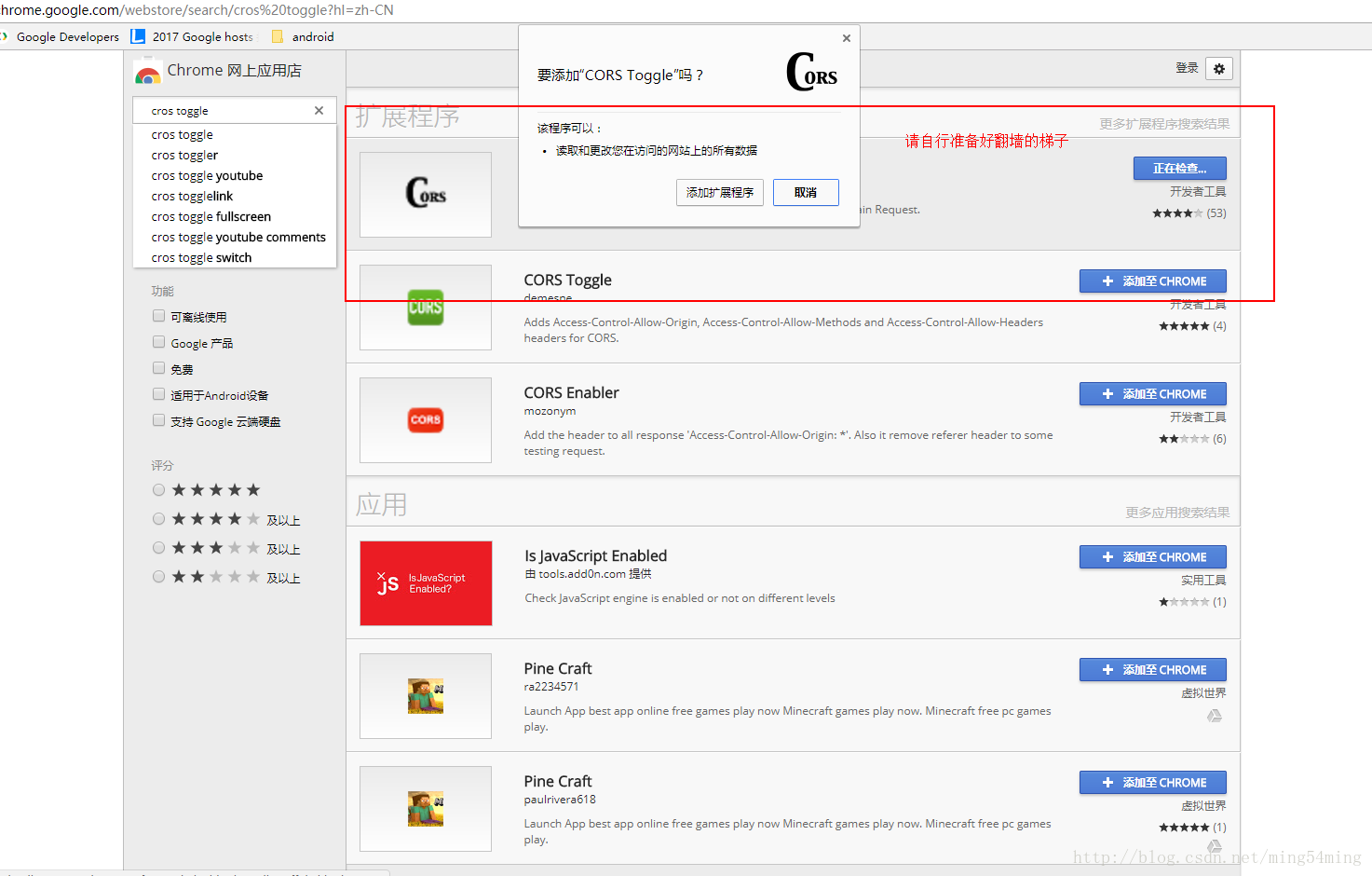Select suggestion 'cros togglelink'

235,196
